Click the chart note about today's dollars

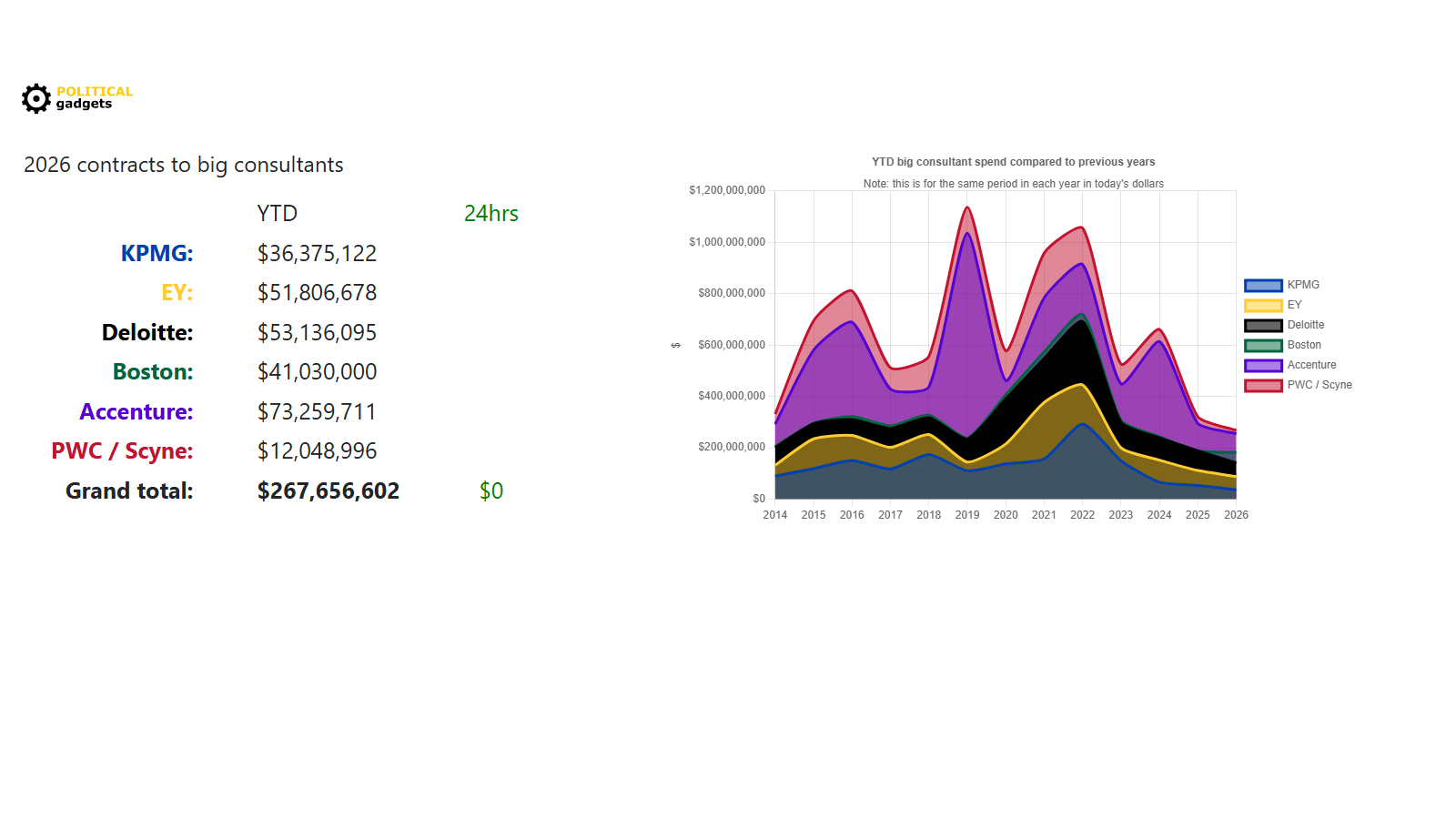(1013, 184)
